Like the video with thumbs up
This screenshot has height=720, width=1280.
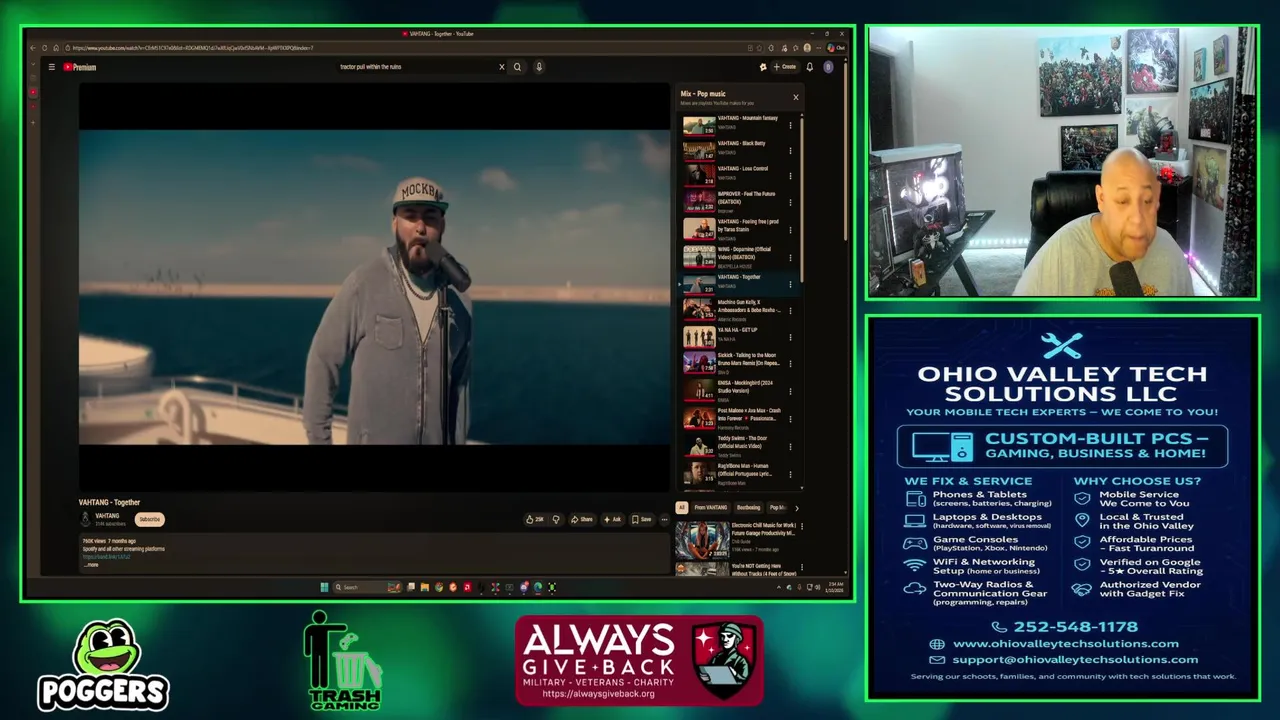(535, 519)
